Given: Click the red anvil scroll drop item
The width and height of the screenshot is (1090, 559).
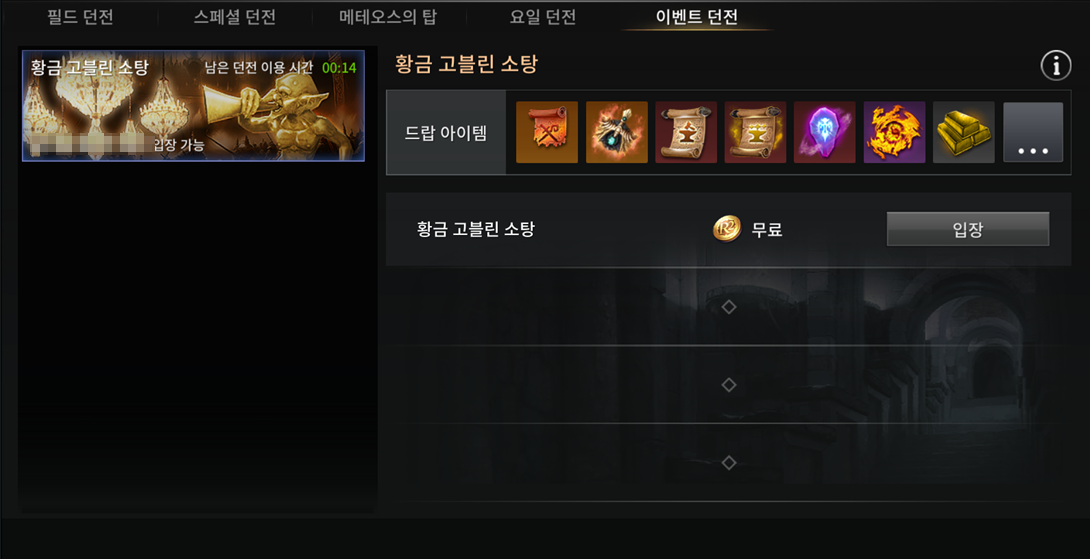Looking at the screenshot, I should tap(686, 132).
